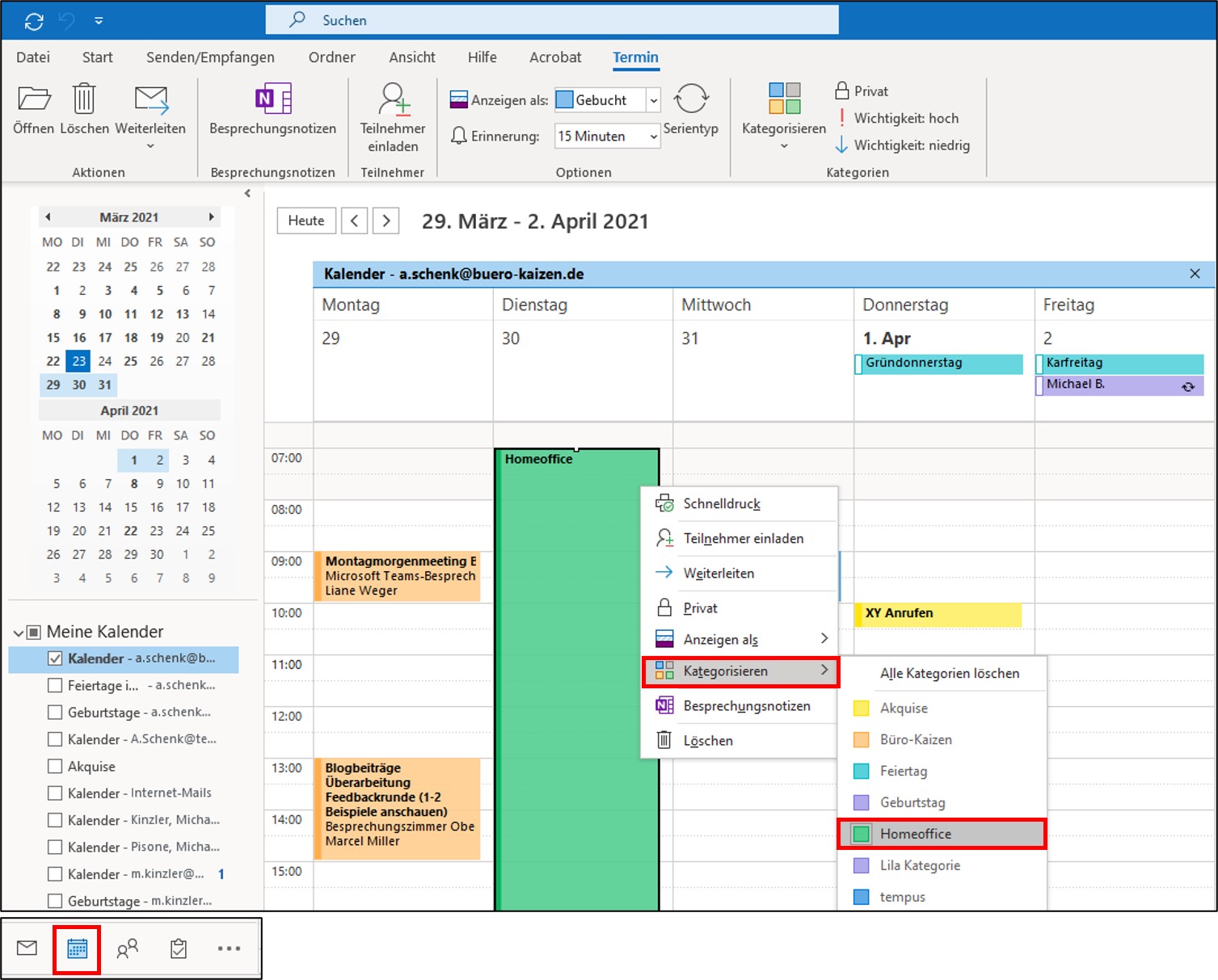Expand the Erinnerung 15 Minuten dropdown
1218x980 pixels.
(654, 137)
